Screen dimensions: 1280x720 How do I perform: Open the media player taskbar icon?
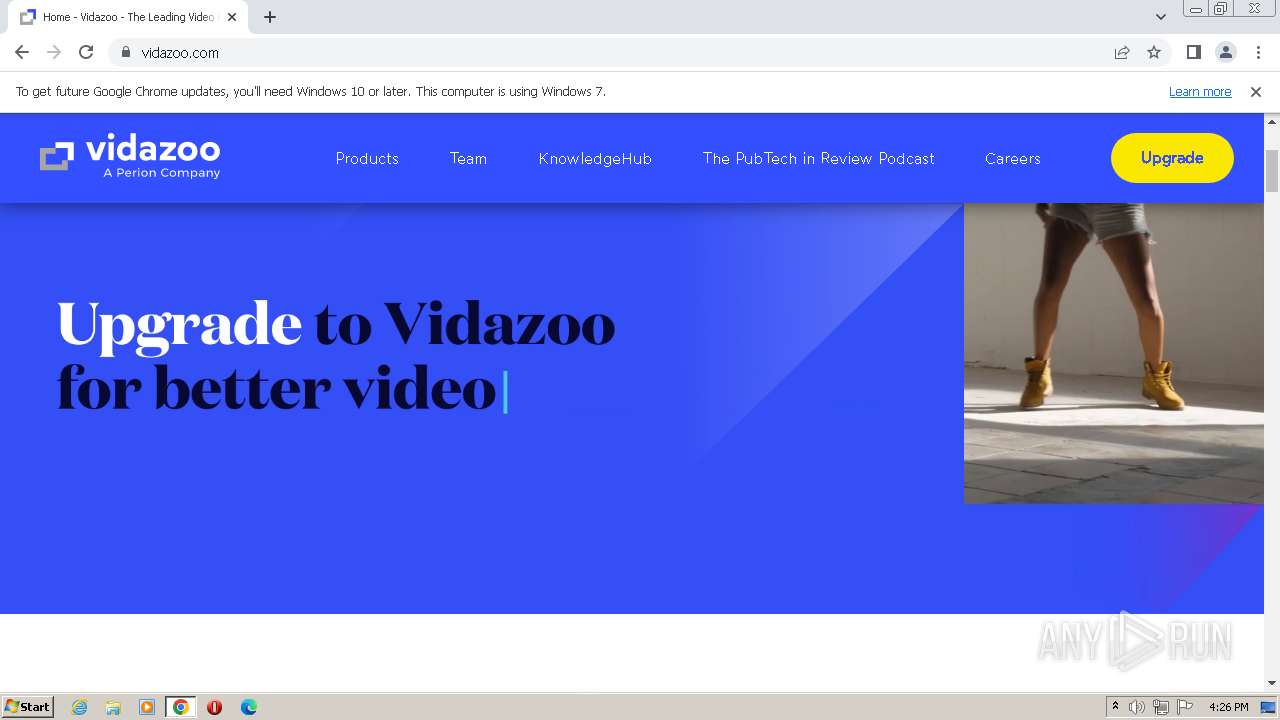tap(147, 707)
